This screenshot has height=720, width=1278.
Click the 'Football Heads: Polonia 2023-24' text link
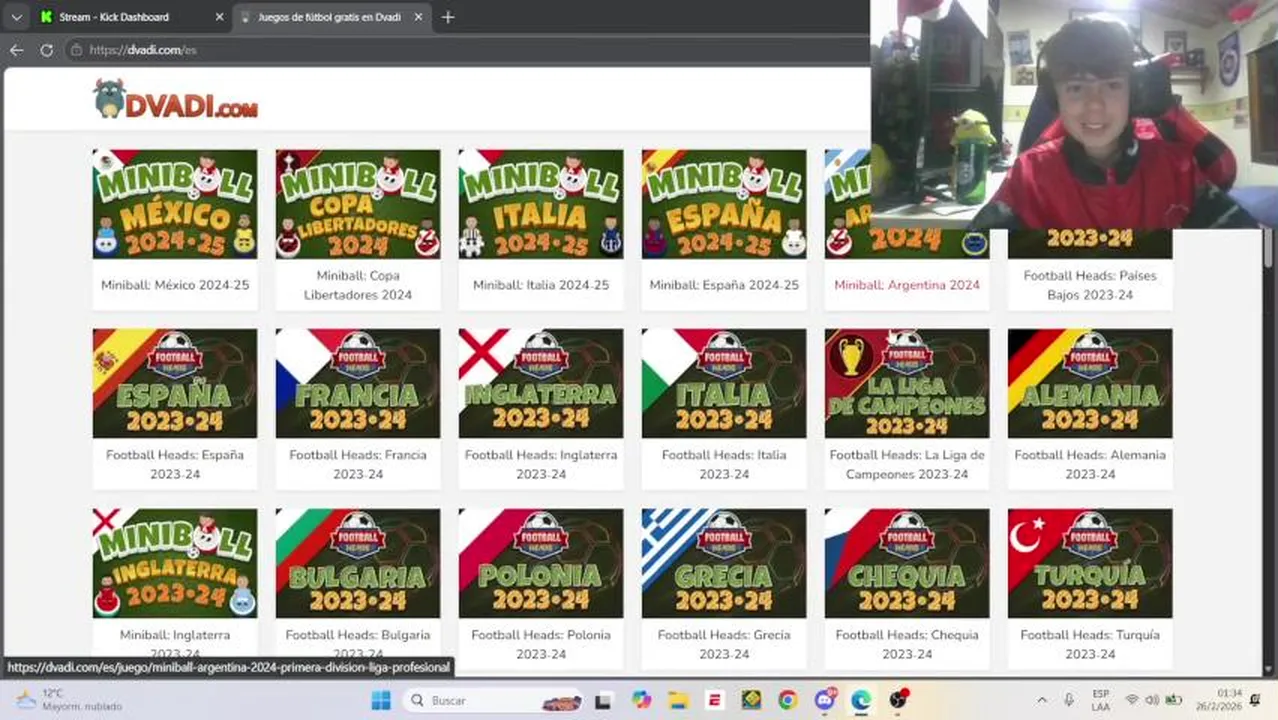pos(541,644)
